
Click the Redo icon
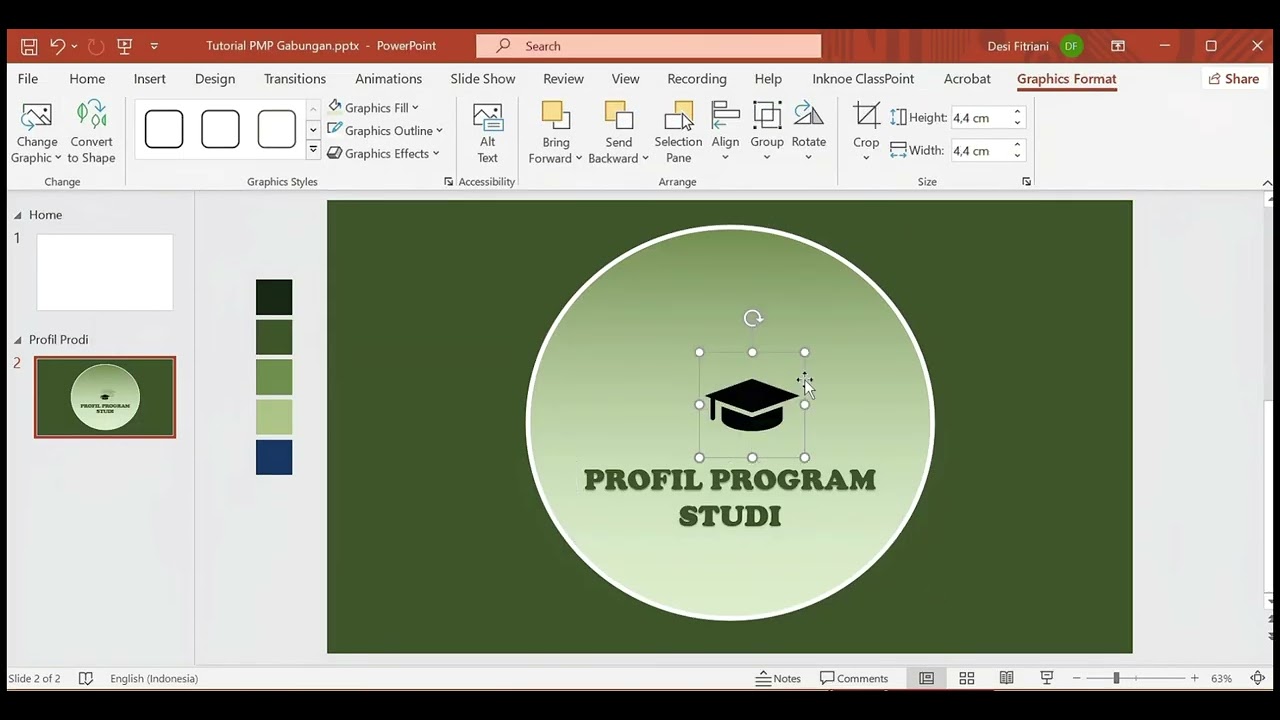96,46
